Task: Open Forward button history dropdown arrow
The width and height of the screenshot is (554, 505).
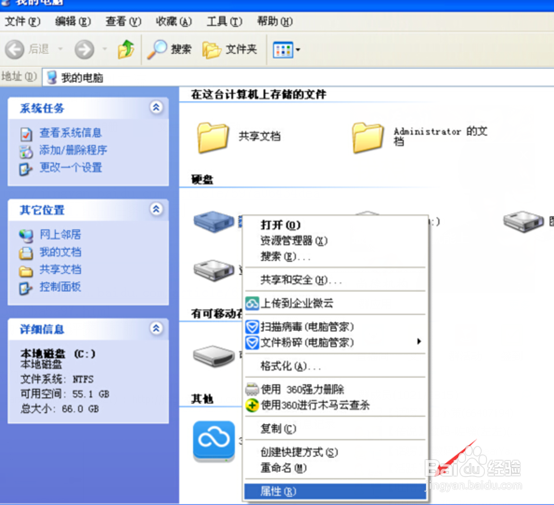Action: (x=105, y=49)
